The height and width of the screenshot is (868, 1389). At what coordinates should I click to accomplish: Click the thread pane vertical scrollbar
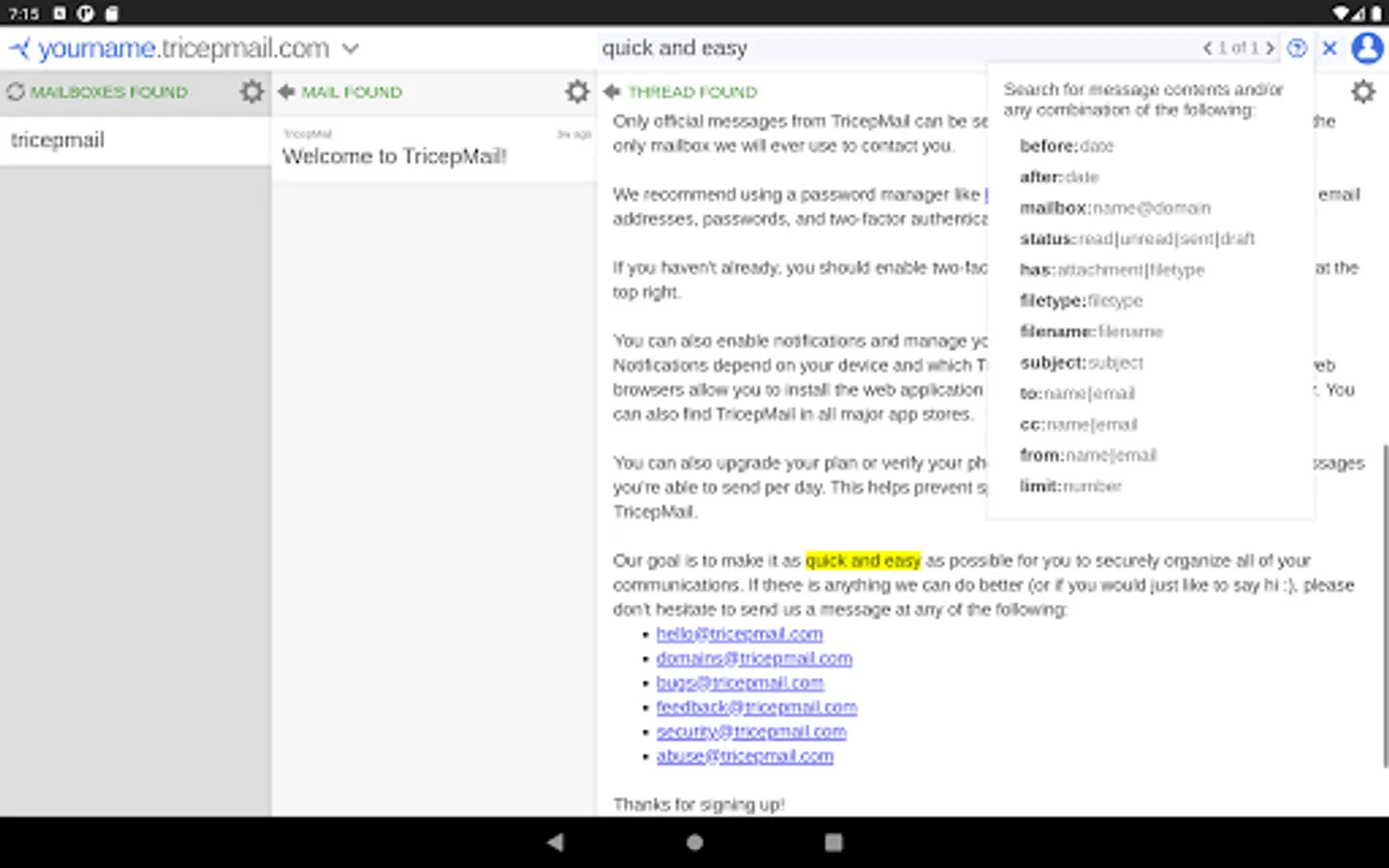point(1384,606)
